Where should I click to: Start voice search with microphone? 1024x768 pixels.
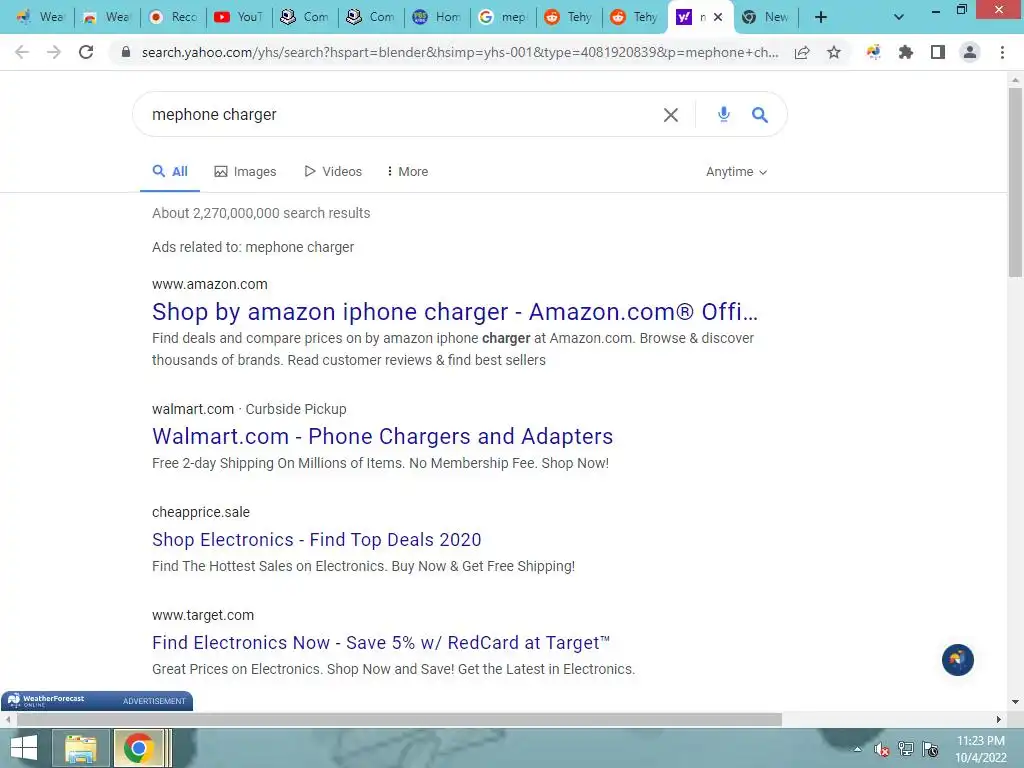tap(724, 114)
